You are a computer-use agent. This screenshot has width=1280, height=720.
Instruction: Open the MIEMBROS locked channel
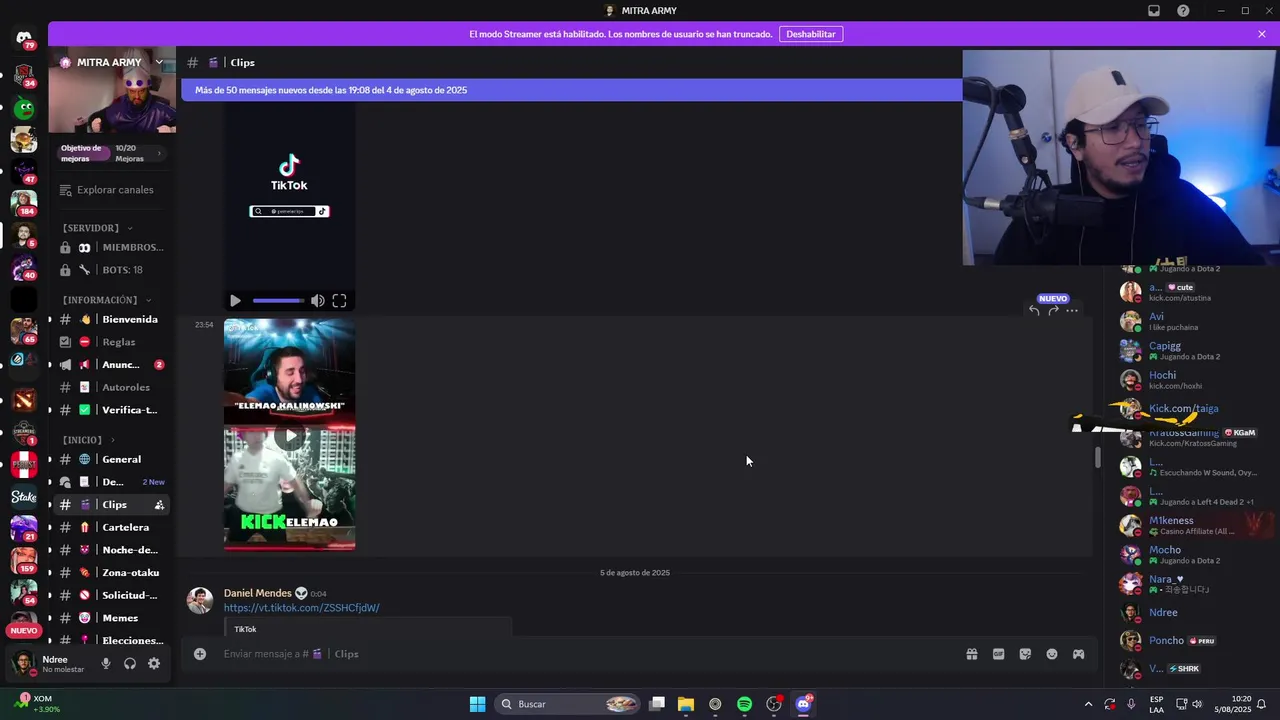point(112,247)
